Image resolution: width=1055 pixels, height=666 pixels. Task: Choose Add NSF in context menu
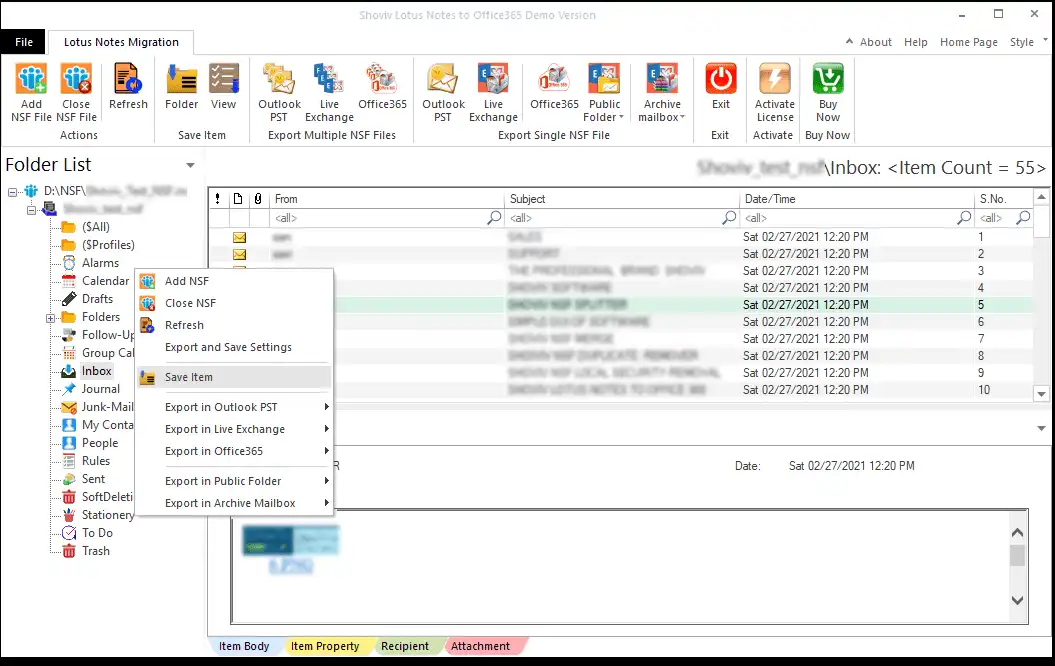pyautogui.click(x=234, y=281)
